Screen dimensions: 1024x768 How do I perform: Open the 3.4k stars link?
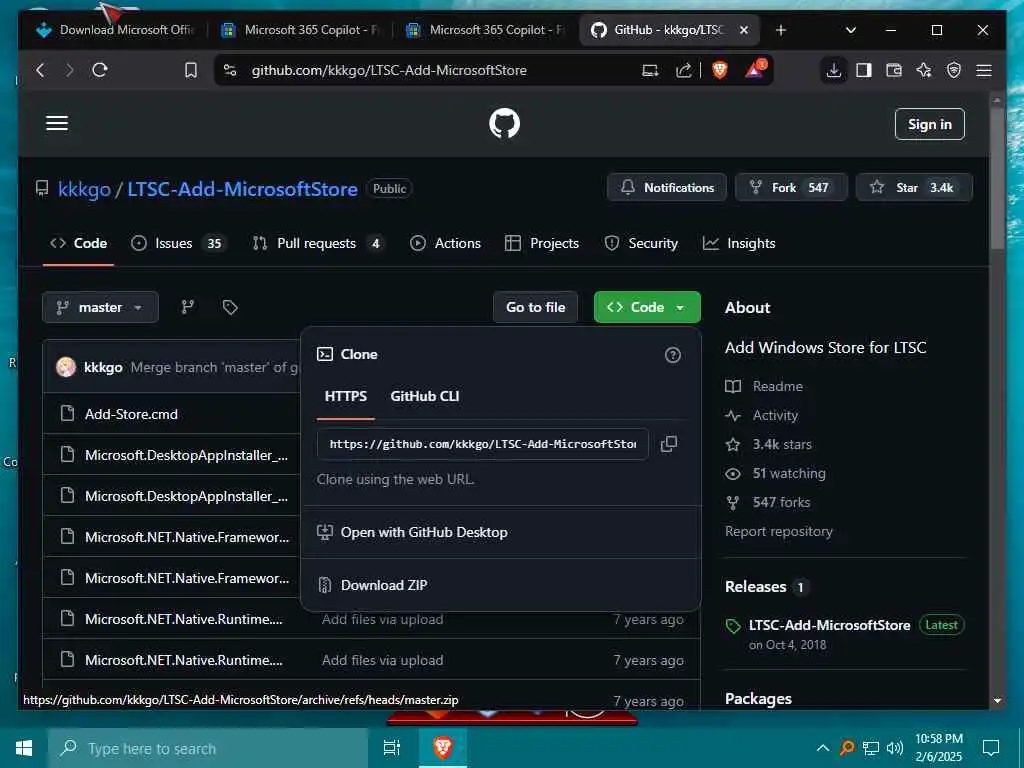(769, 444)
